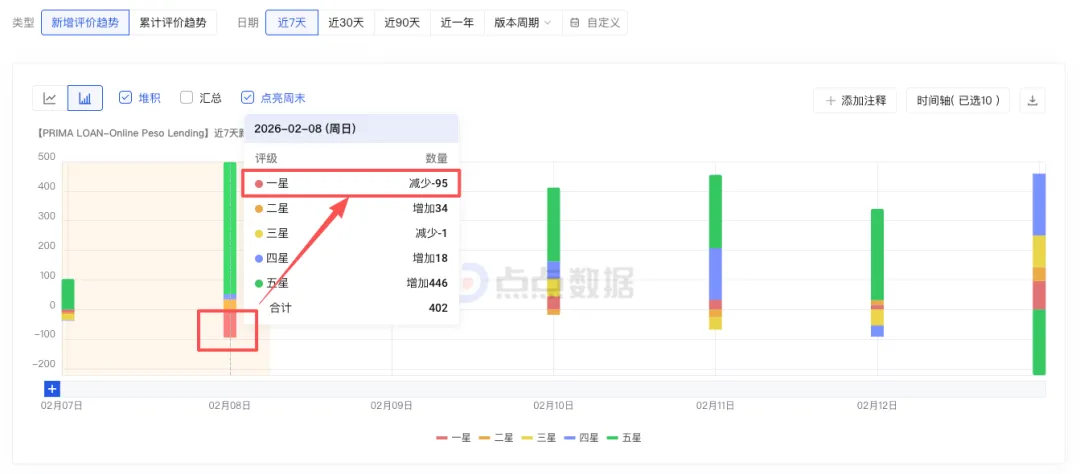Open the 版本周期 dropdown

click(523, 22)
